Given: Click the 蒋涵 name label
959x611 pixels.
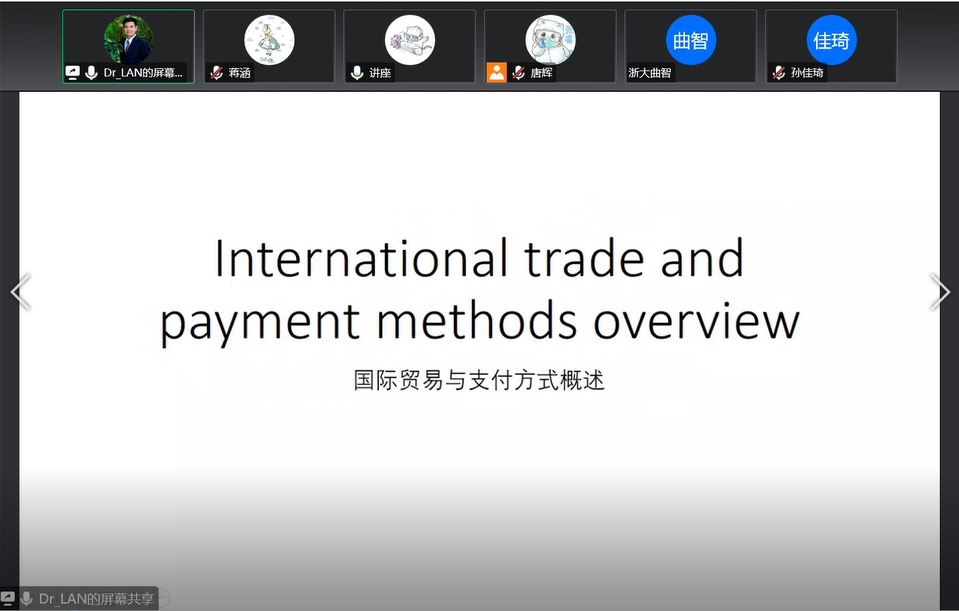Looking at the screenshot, I should 240,73.
